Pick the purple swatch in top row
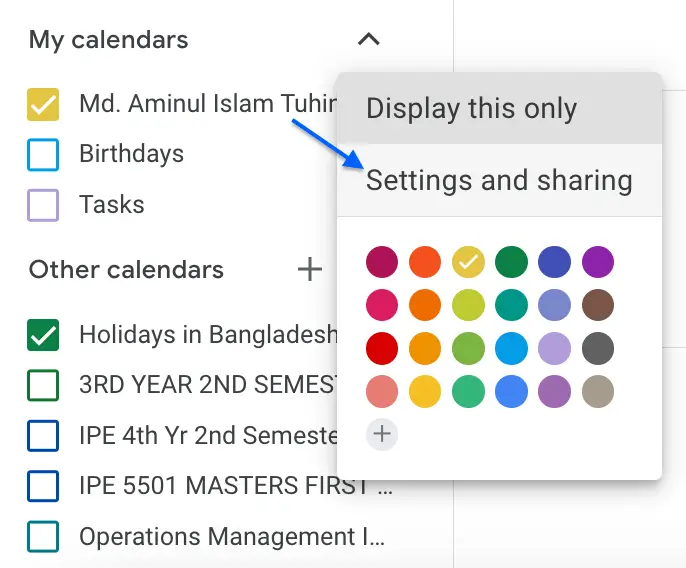This screenshot has height=568, width=686. pos(598,262)
